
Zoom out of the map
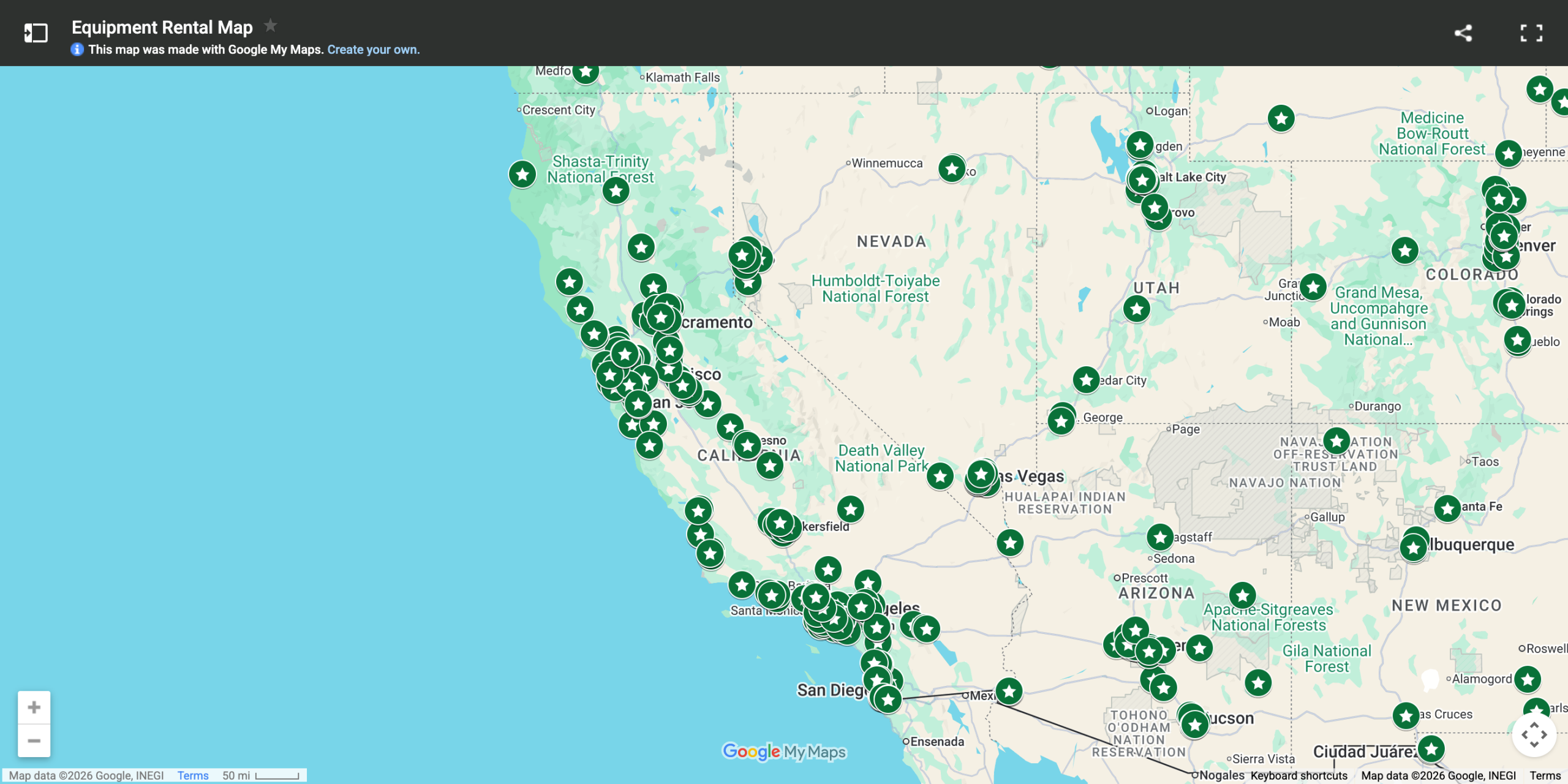[x=34, y=741]
